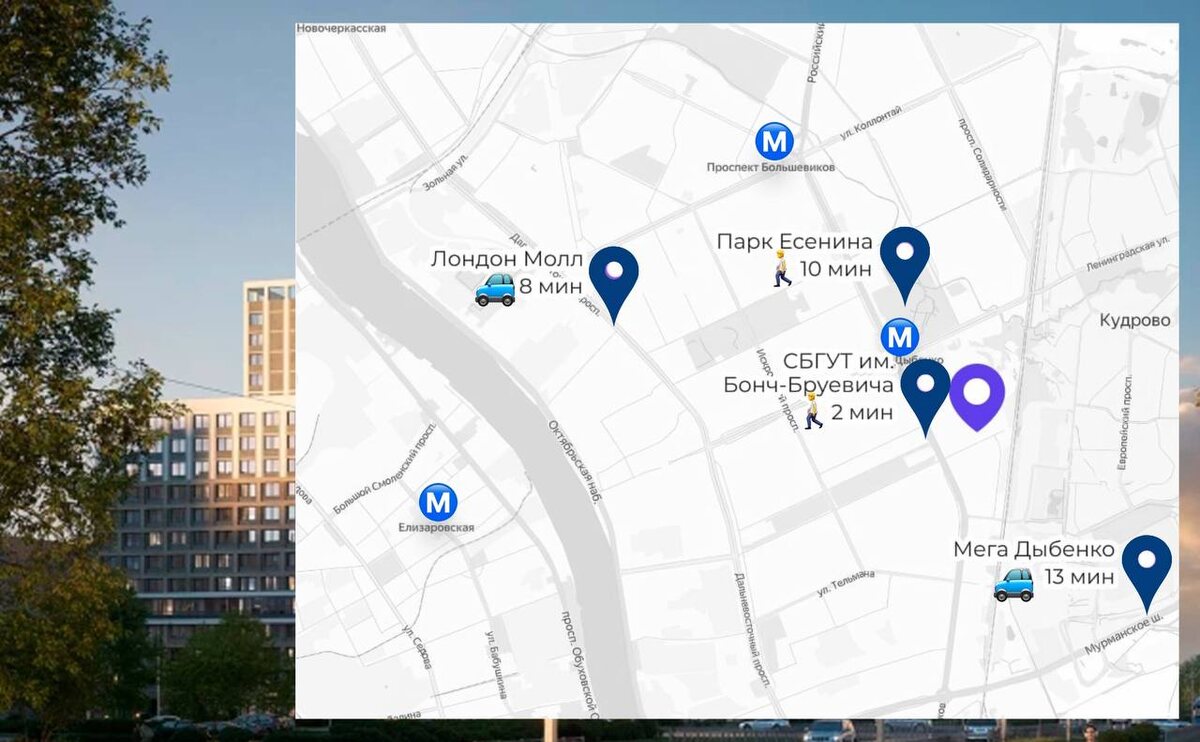Click the walking person icon near 2 мин
The width and height of the screenshot is (1200, 742).
click(814, 411)
